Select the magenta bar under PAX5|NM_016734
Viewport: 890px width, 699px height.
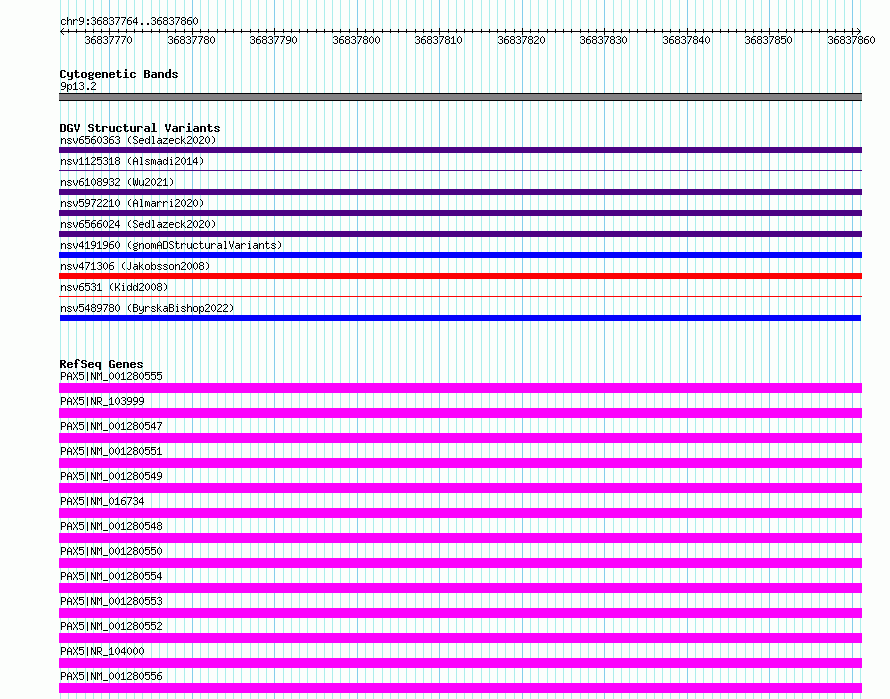point(460,513)
